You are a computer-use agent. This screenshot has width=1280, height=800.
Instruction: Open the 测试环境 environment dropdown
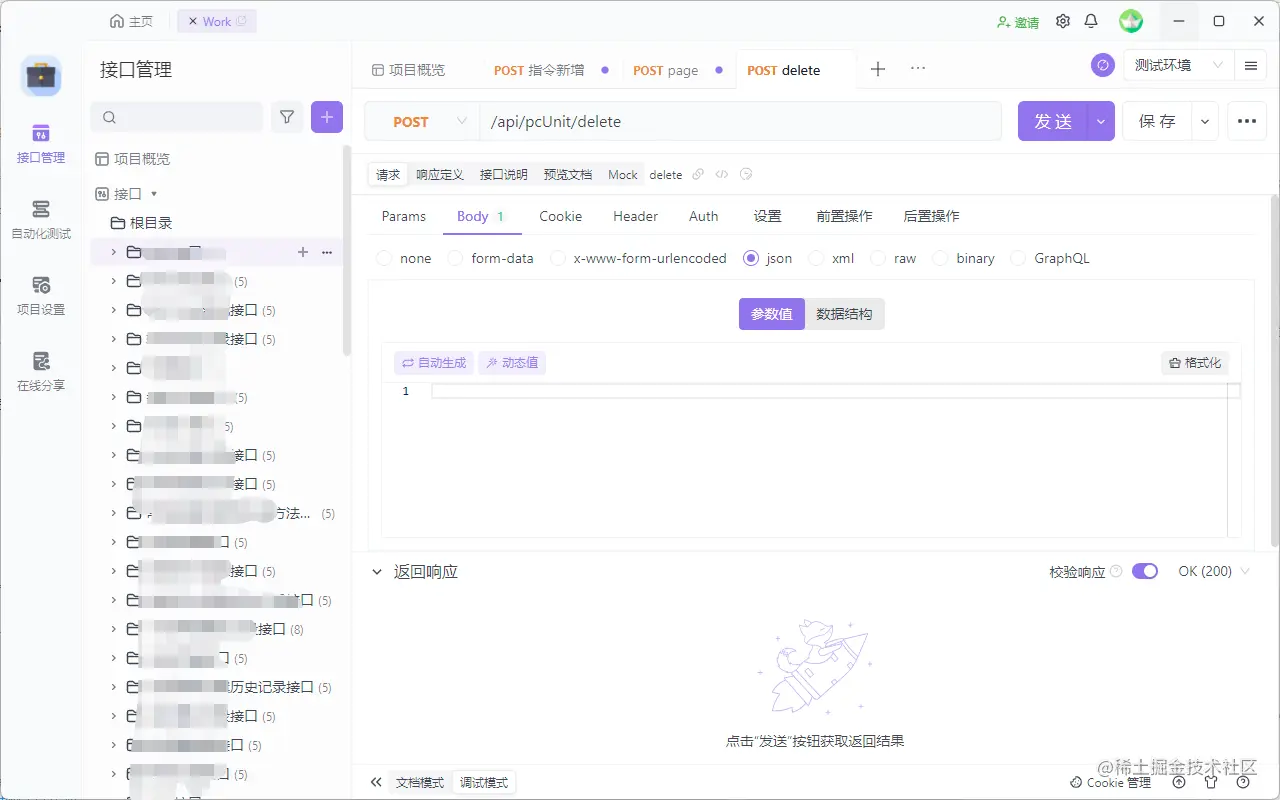pos(1179,65)
